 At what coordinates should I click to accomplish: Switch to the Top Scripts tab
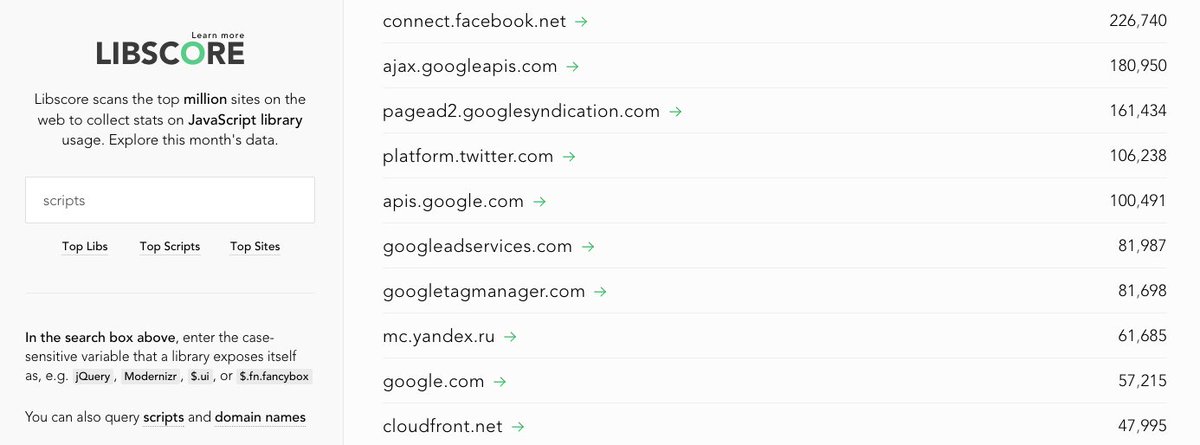tap(170, 246)
